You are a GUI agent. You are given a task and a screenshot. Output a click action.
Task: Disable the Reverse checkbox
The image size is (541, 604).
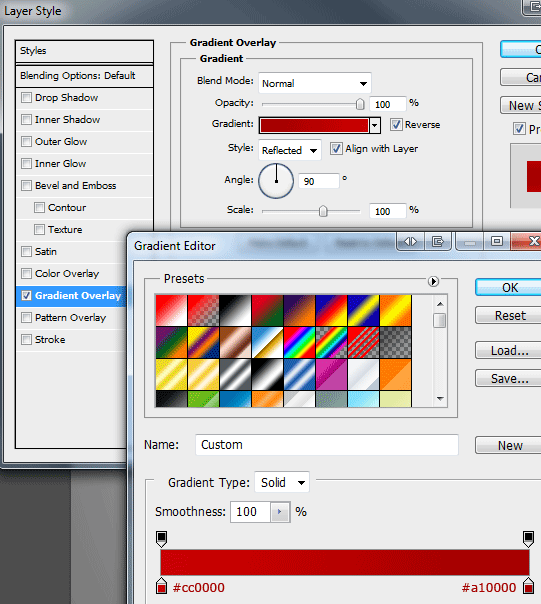click(396, 124)
